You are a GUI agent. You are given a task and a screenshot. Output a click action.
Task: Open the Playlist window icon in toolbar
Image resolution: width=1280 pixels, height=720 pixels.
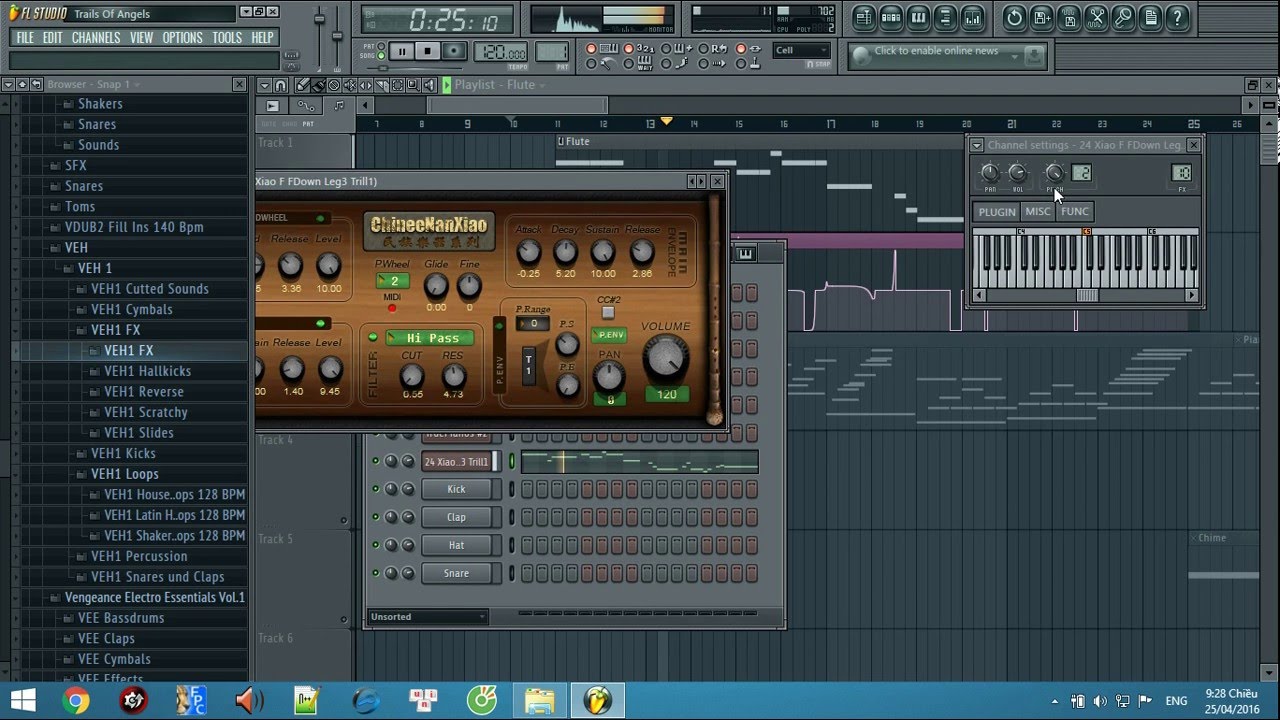click(x=864, y=17)
